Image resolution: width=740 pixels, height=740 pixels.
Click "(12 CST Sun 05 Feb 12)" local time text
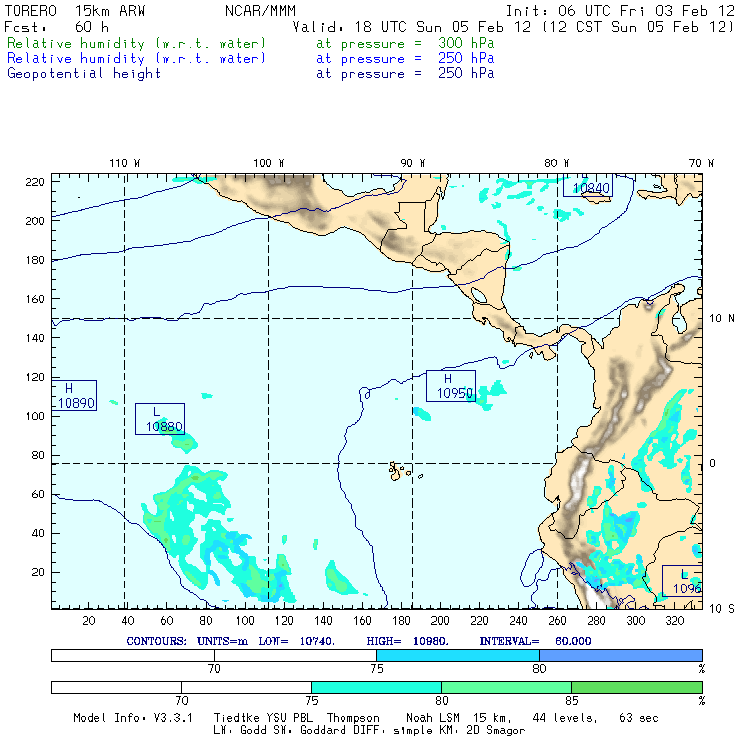[638, 27]
